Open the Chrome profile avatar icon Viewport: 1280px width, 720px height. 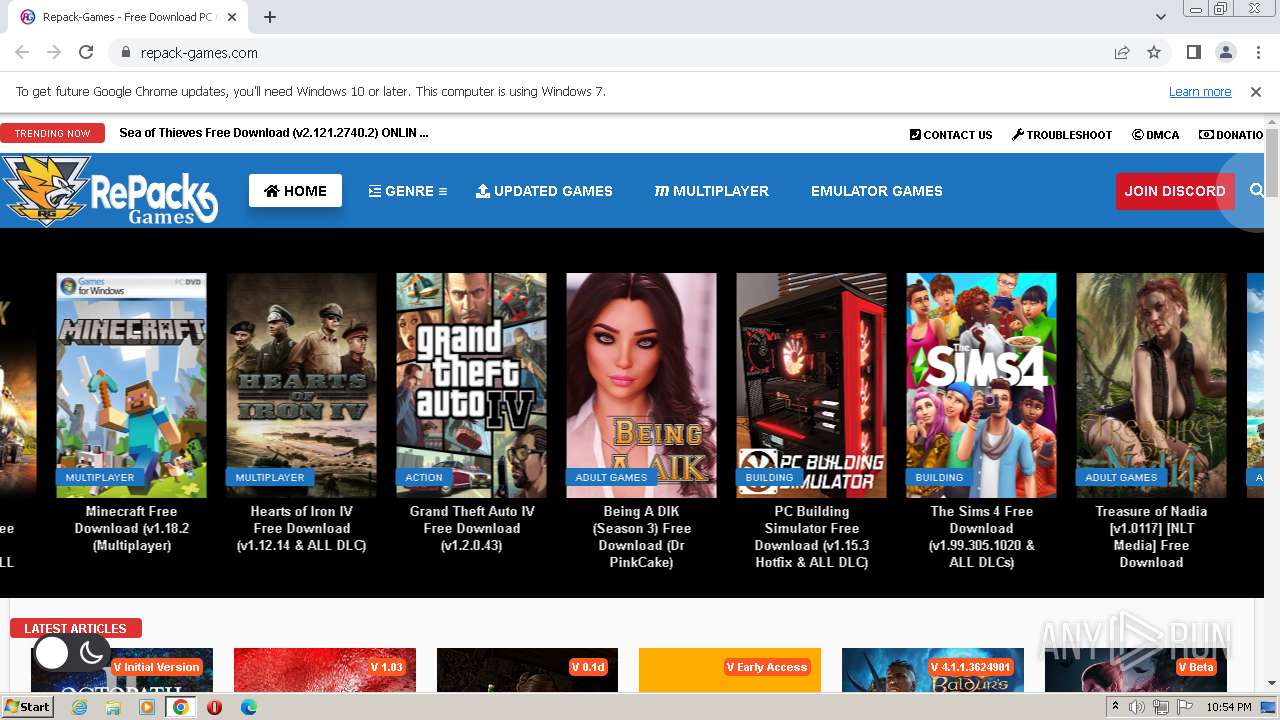coord(1225,53)
